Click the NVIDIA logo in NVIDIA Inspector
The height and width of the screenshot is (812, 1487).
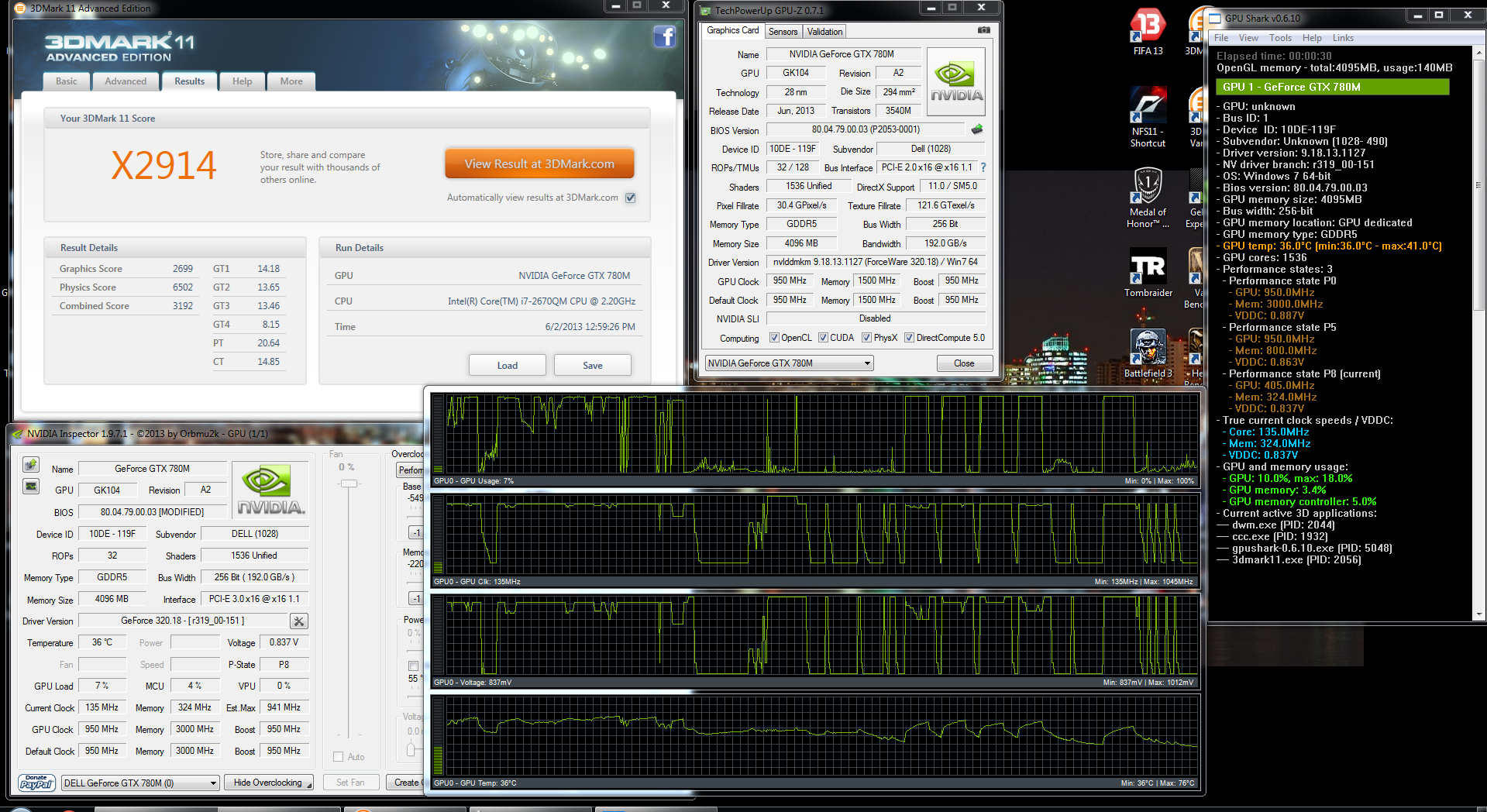coord(270,490)
